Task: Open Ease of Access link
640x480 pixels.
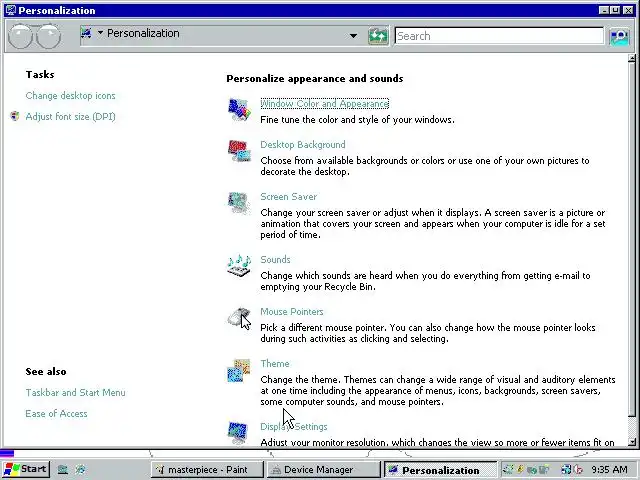Action: pos(56,414)
